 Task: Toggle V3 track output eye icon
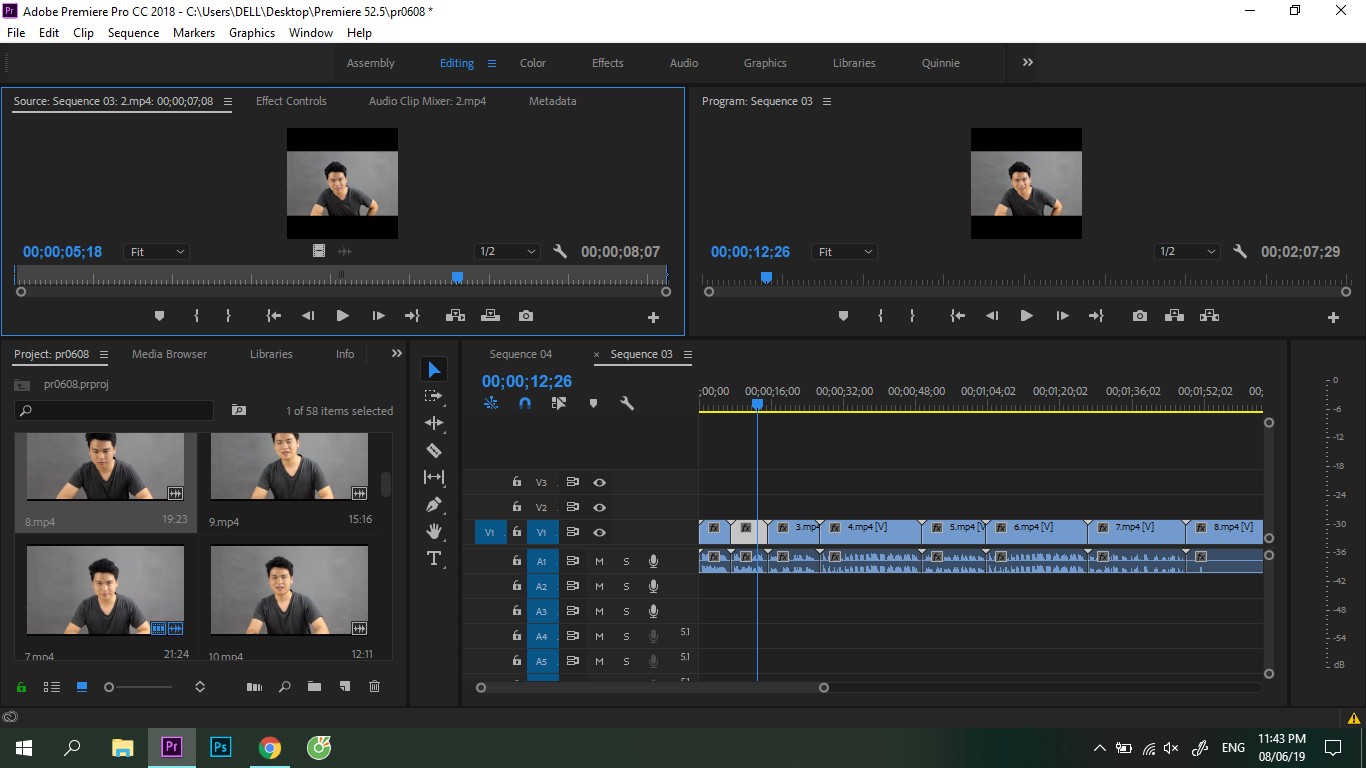point(599,482)
